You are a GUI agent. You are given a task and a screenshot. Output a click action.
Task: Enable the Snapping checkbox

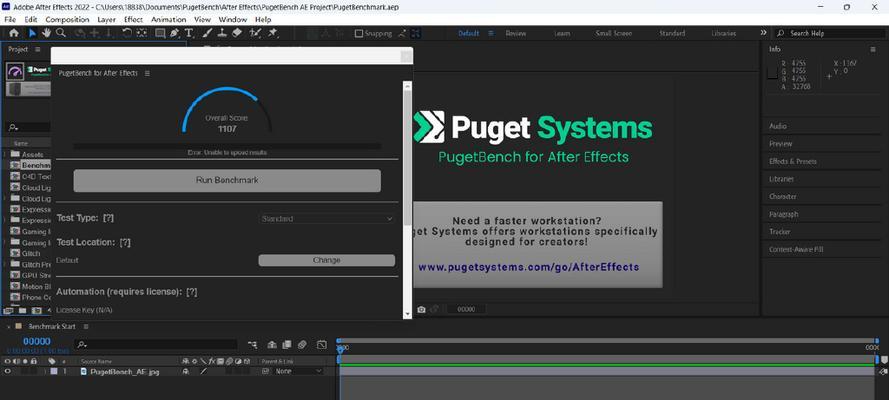[358, 33]
